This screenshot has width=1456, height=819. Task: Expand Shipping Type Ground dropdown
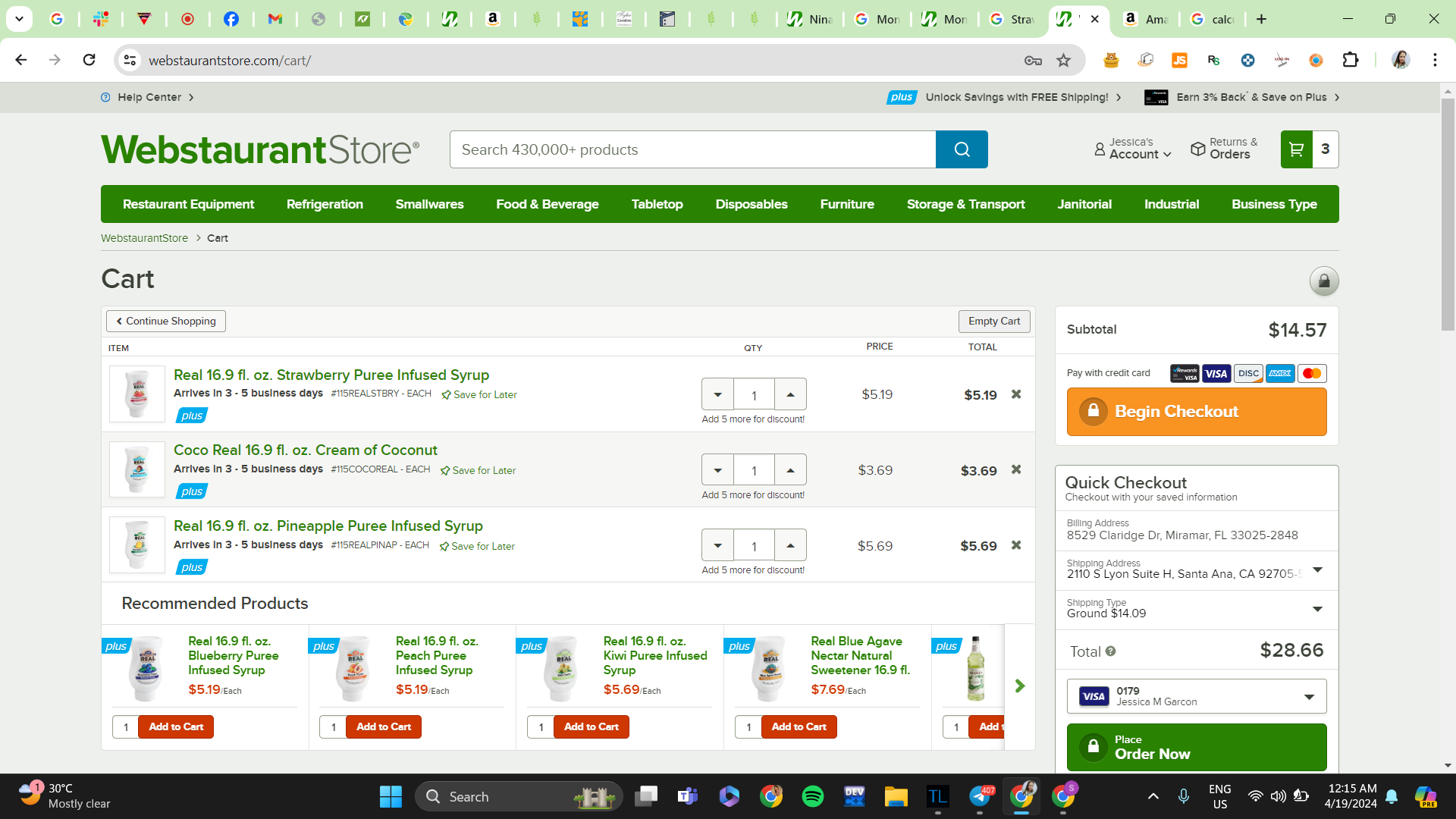(1317, 610)
